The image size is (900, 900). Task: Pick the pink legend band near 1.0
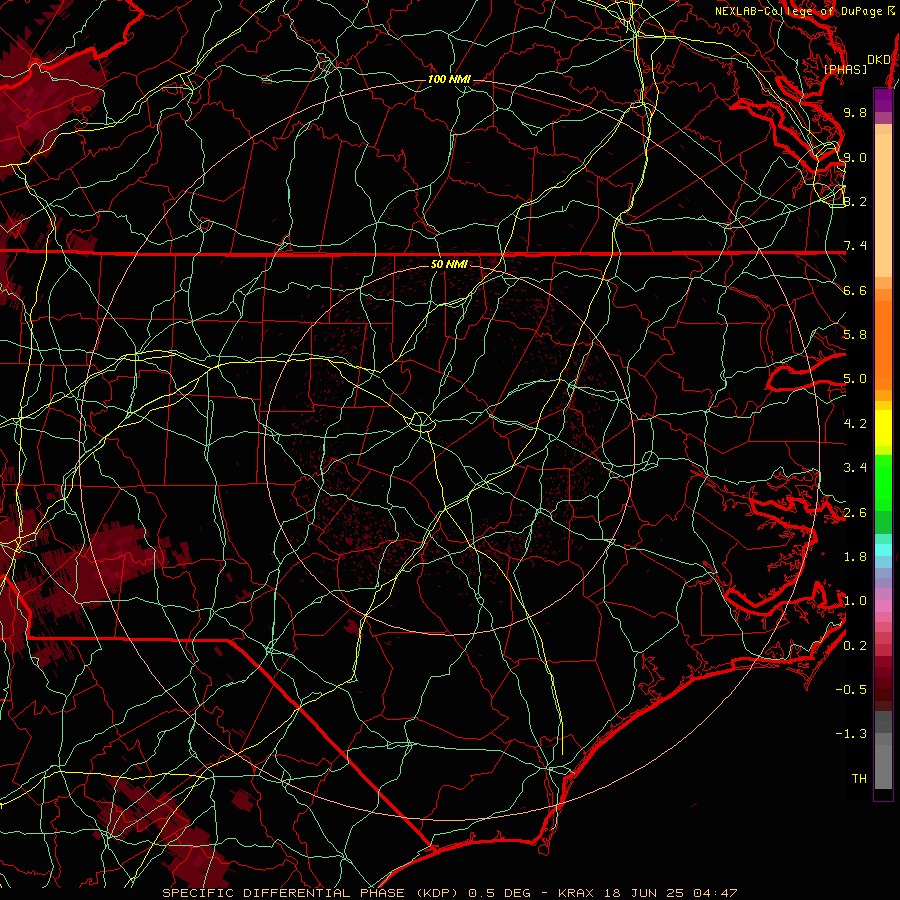(883, 604)
